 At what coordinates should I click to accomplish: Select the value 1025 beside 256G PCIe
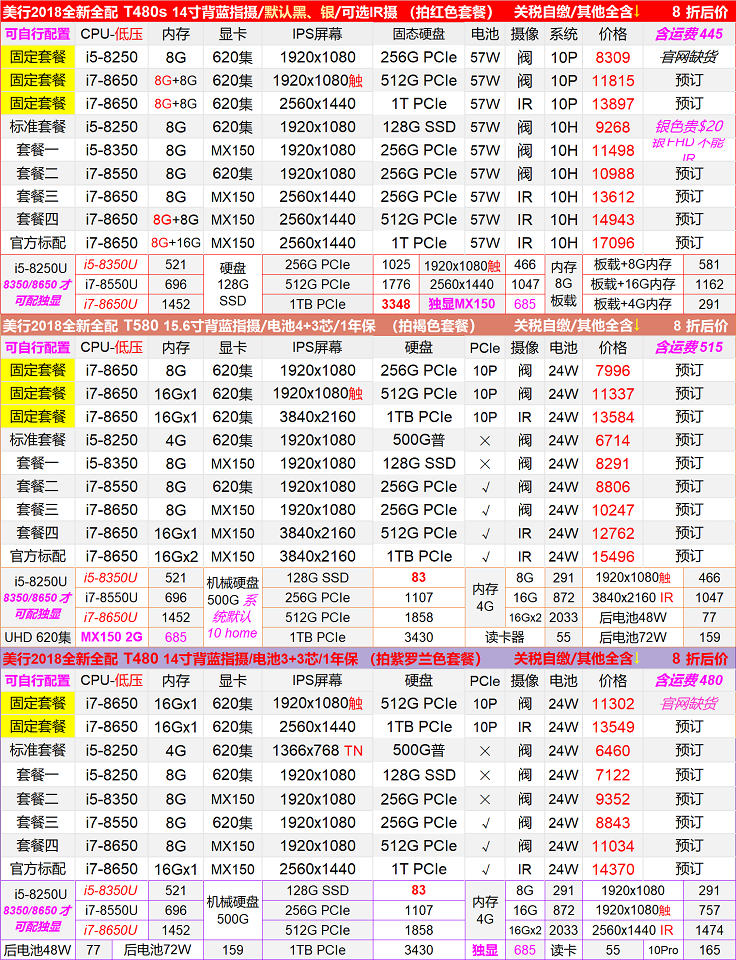click(396, 265)
